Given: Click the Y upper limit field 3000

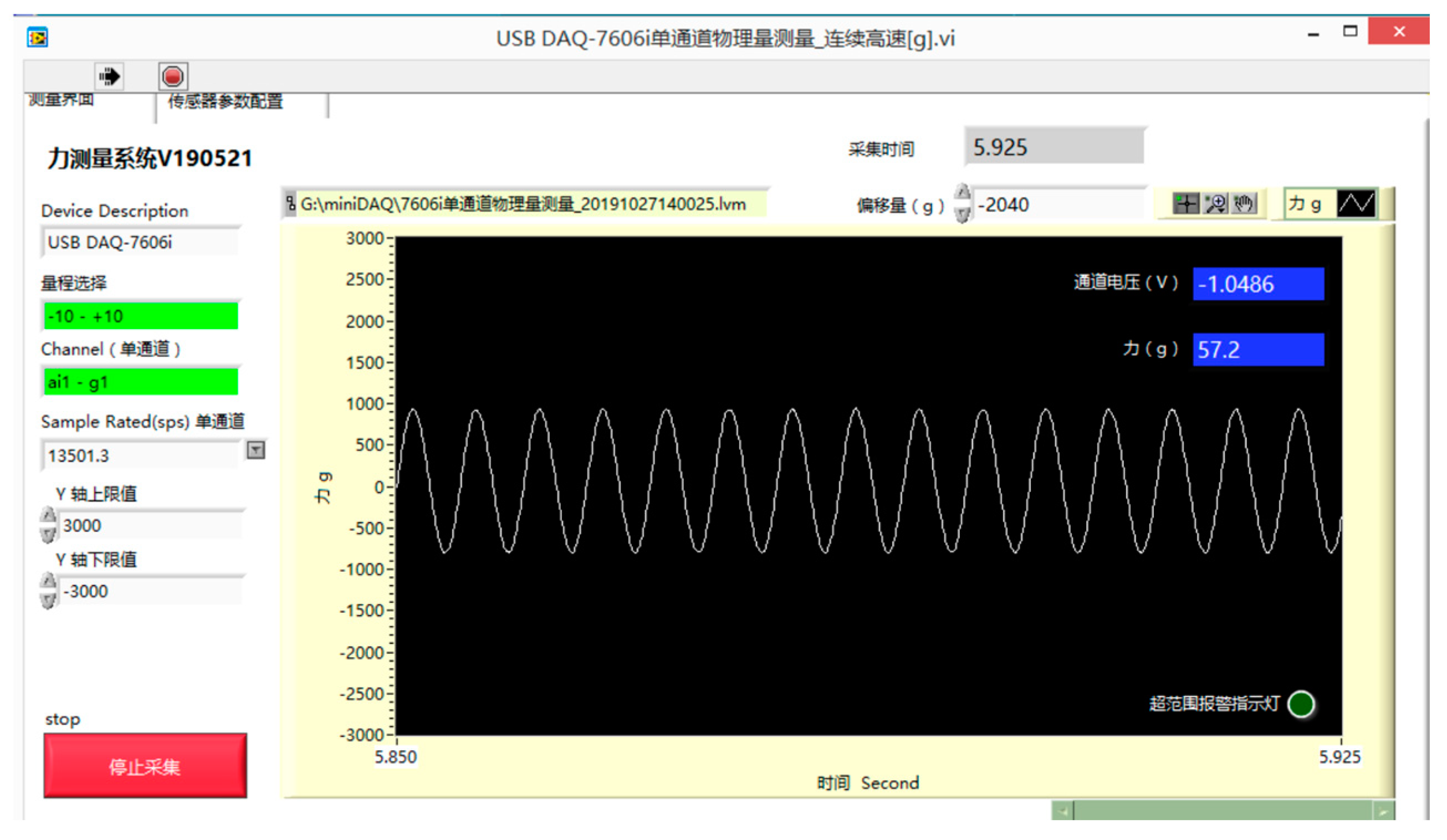Looking at the screenshot, I should point(150,525).
